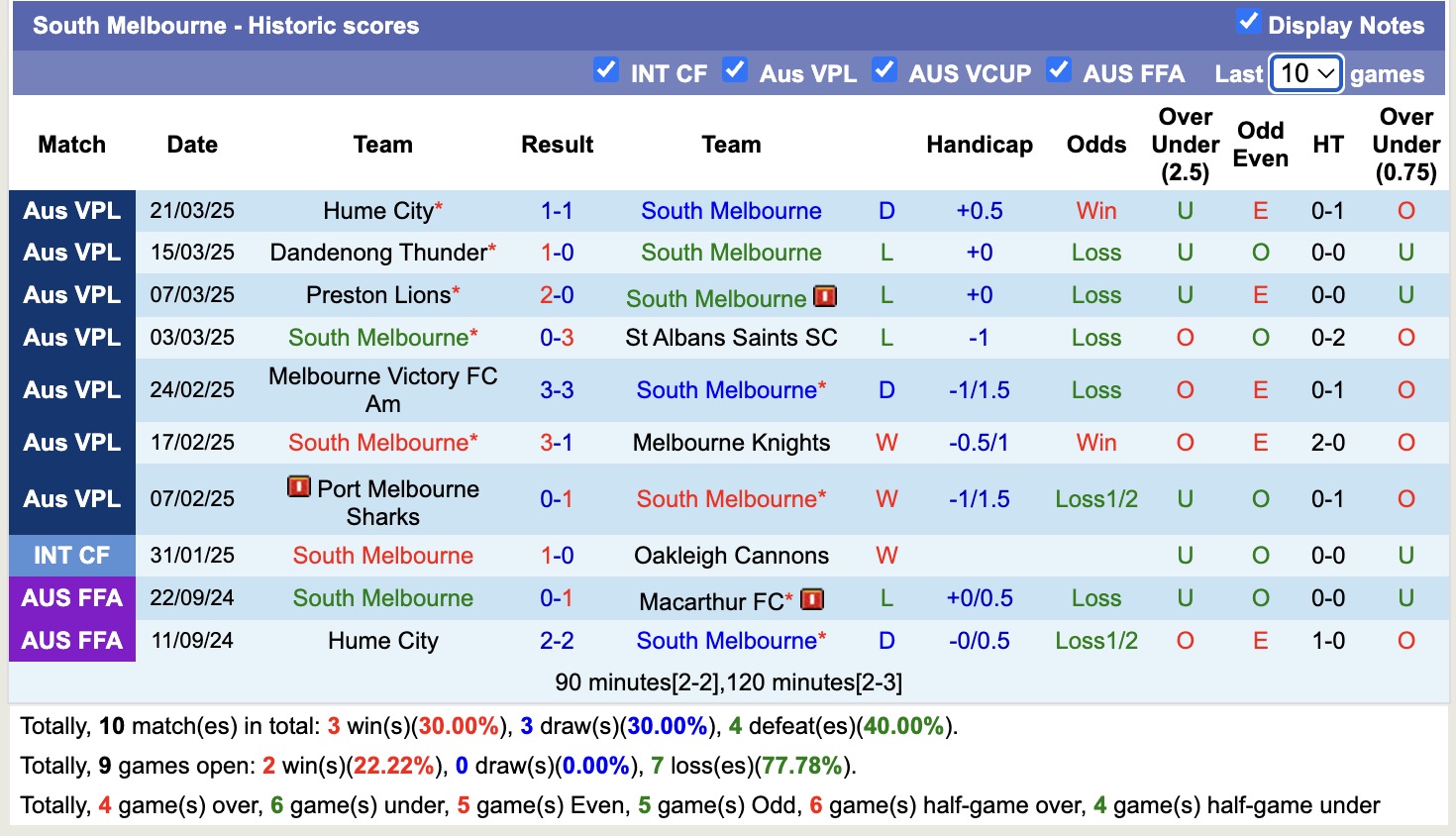1456x836 pixels.
Task: Toggle the AUS FFA checkbox
Action: pos(1059,70)
